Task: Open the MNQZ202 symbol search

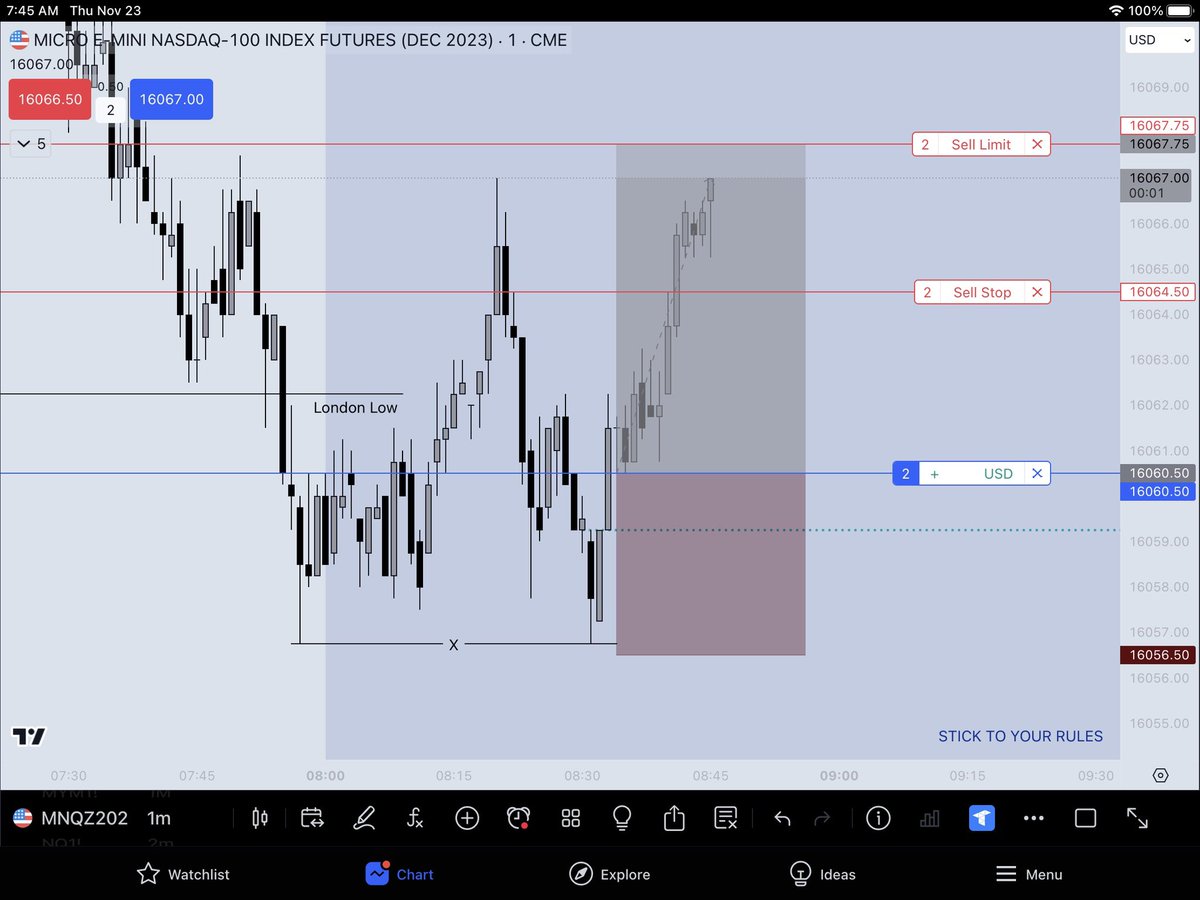Action: point(84,818)
